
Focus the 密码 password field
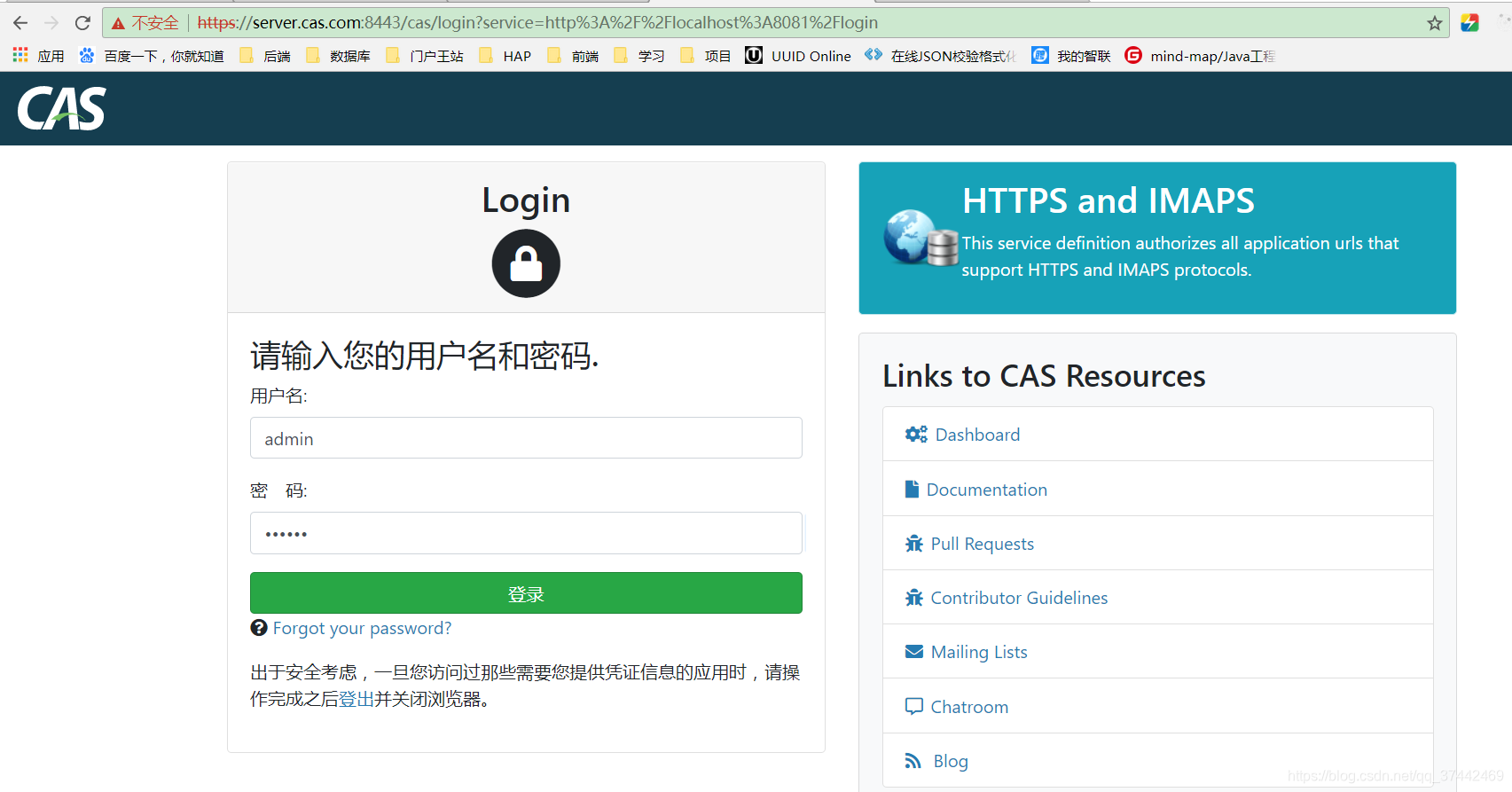pyautogui.click(x=526, y=533)
